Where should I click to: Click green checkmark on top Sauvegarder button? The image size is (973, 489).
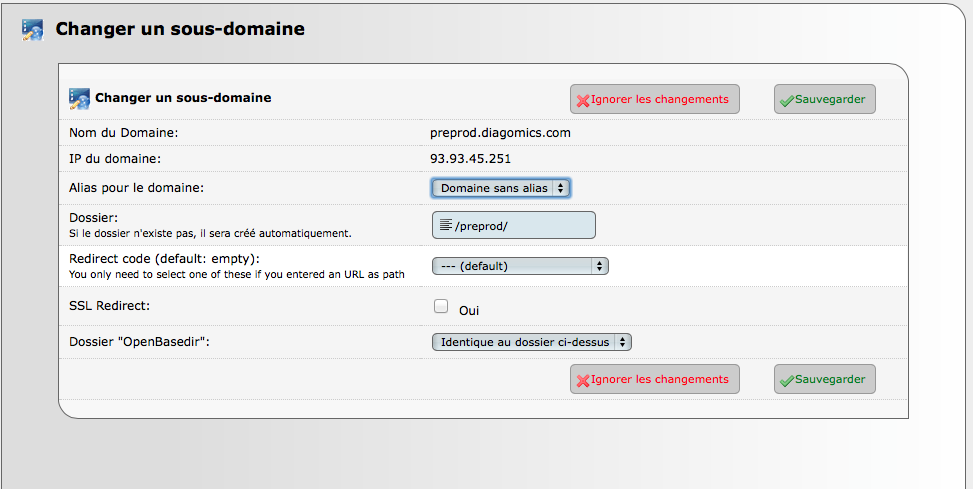tap(787, 101)
